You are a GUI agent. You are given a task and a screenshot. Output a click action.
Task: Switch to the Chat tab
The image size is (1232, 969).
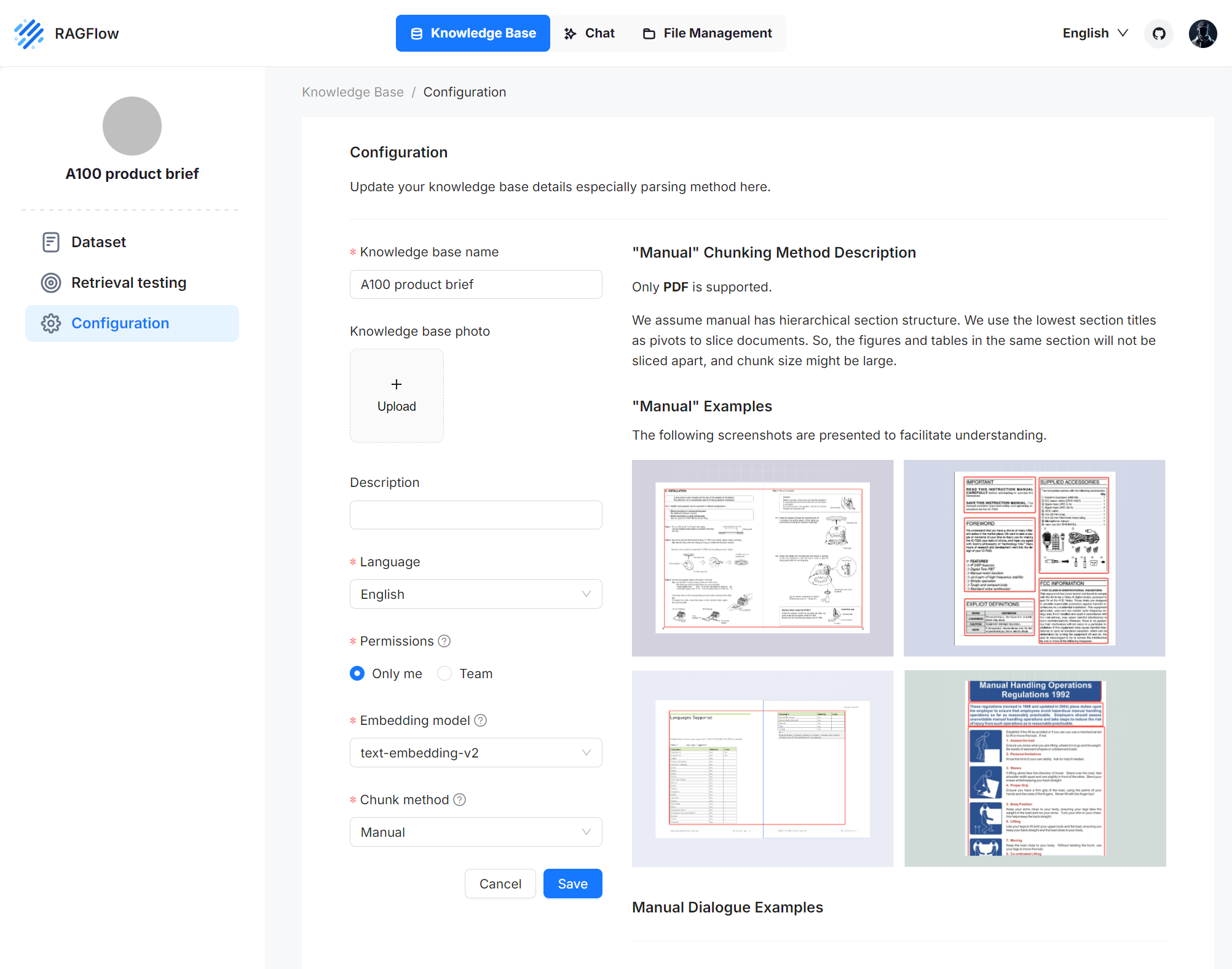(x=588, y=33)
